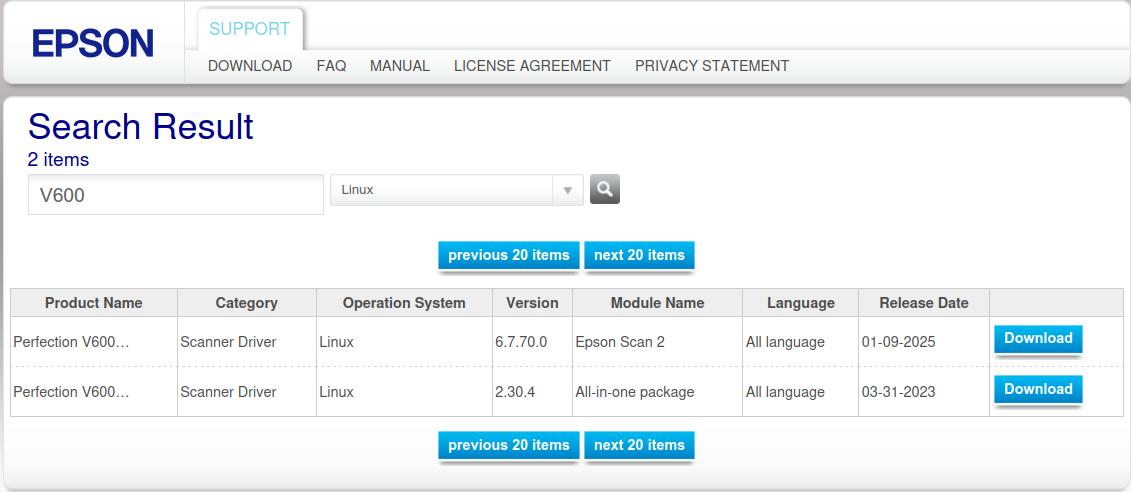Click the Module Name column header
1131x492 pixels.
click(x=657, y=303)
